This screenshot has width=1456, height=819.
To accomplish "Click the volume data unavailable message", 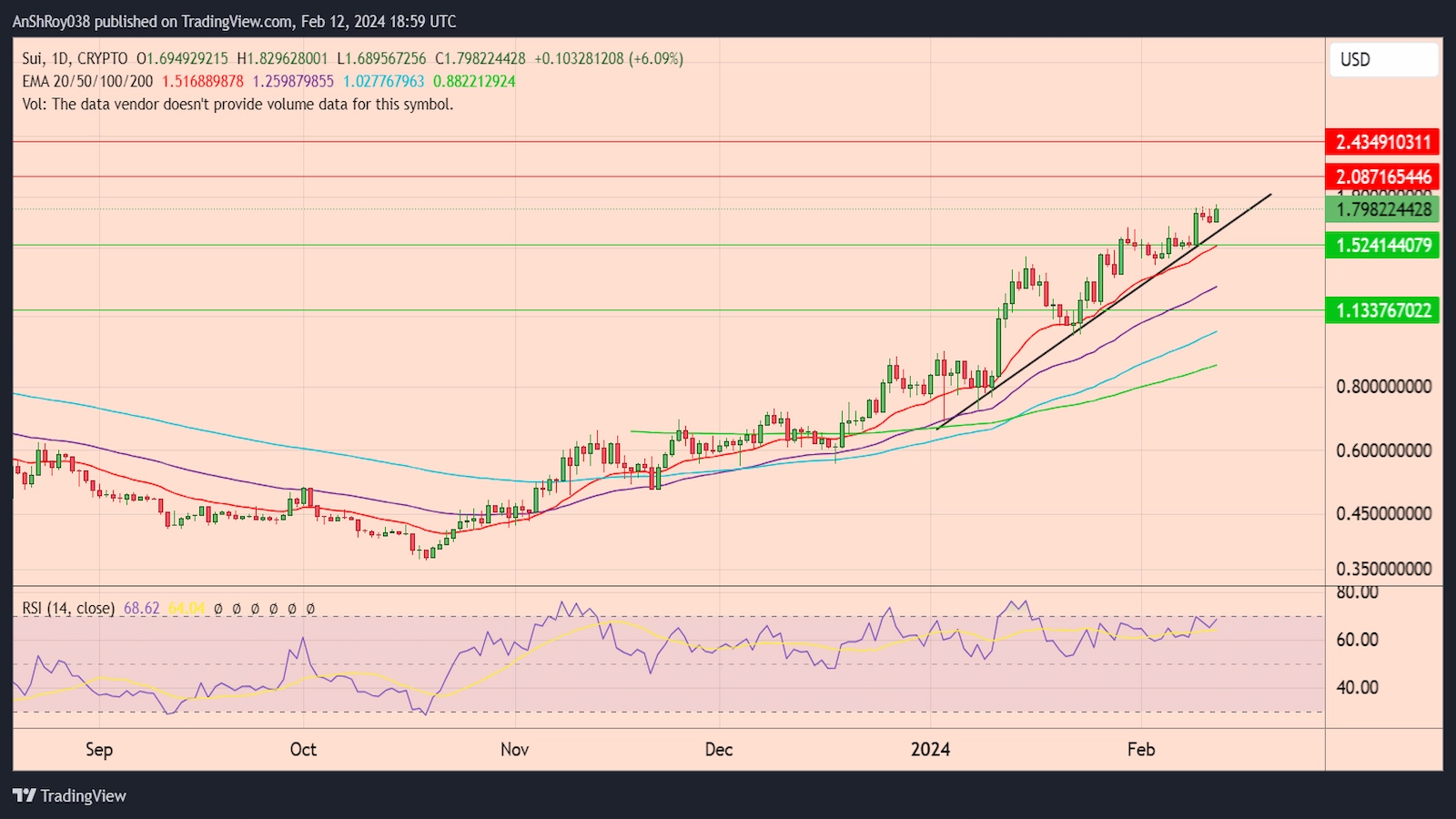I will pos(237,104).
